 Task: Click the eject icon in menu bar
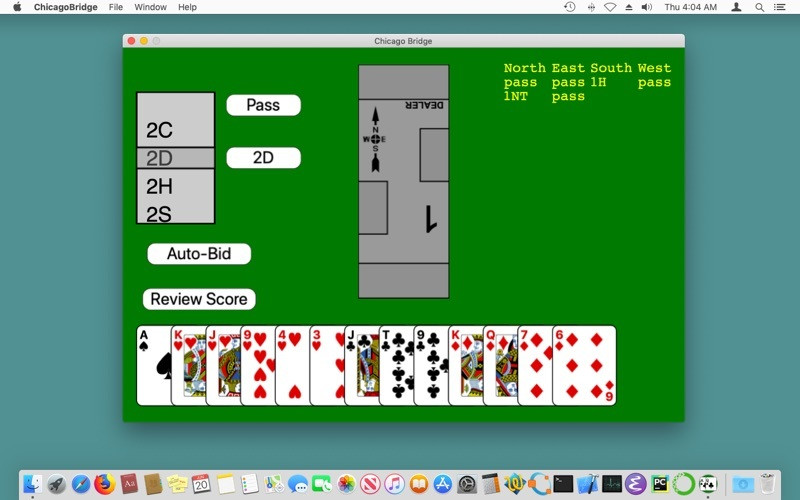(629, 7)
